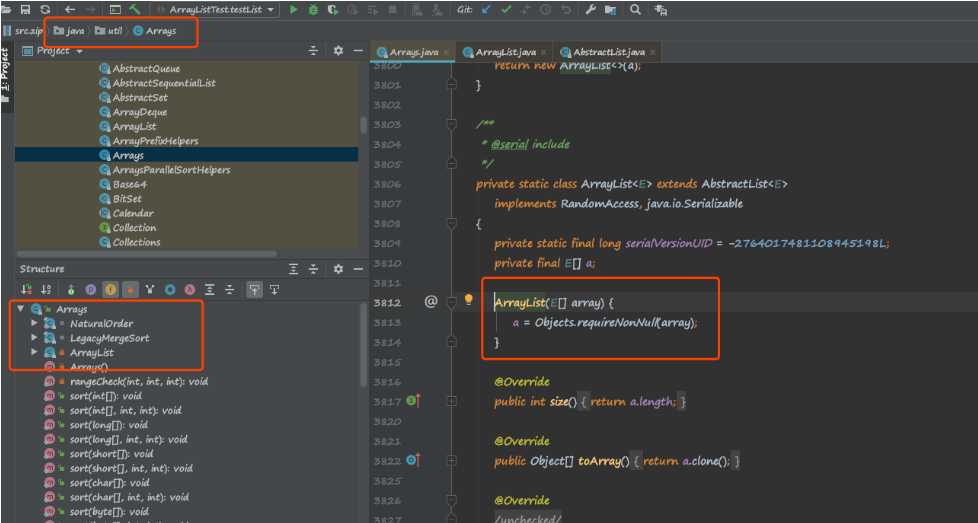This screenshot has height=523, width=978.
Task: Toggle show lambdas (pink λ) filter
Action: pyautogui.click(x=190, y=289)
